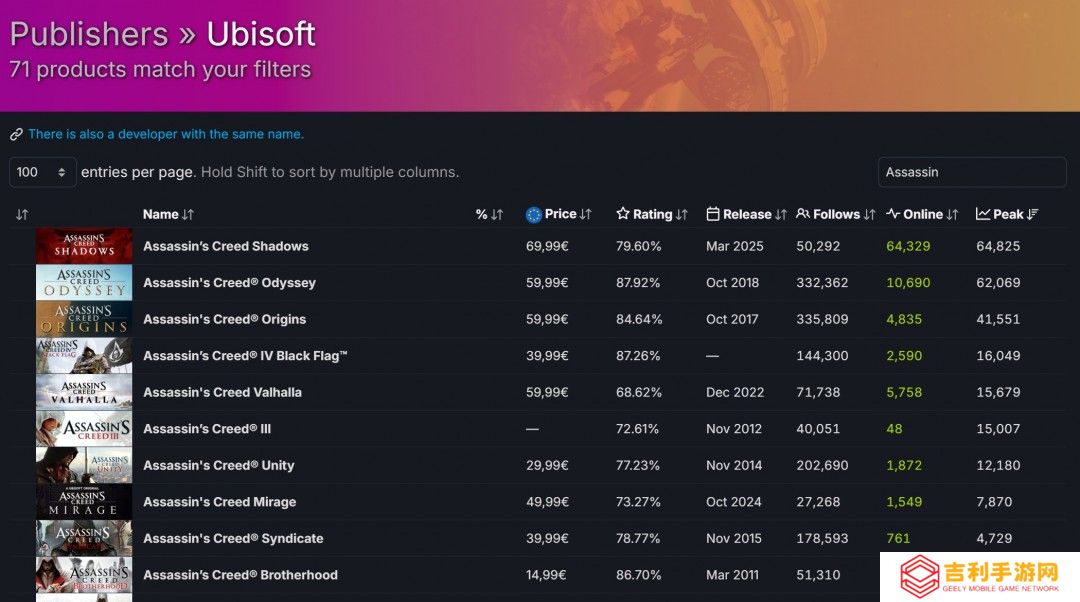The image size is (1080, 602).
Task: Click the Oct 2024 release of Mirage
Action: pos(734,501)
